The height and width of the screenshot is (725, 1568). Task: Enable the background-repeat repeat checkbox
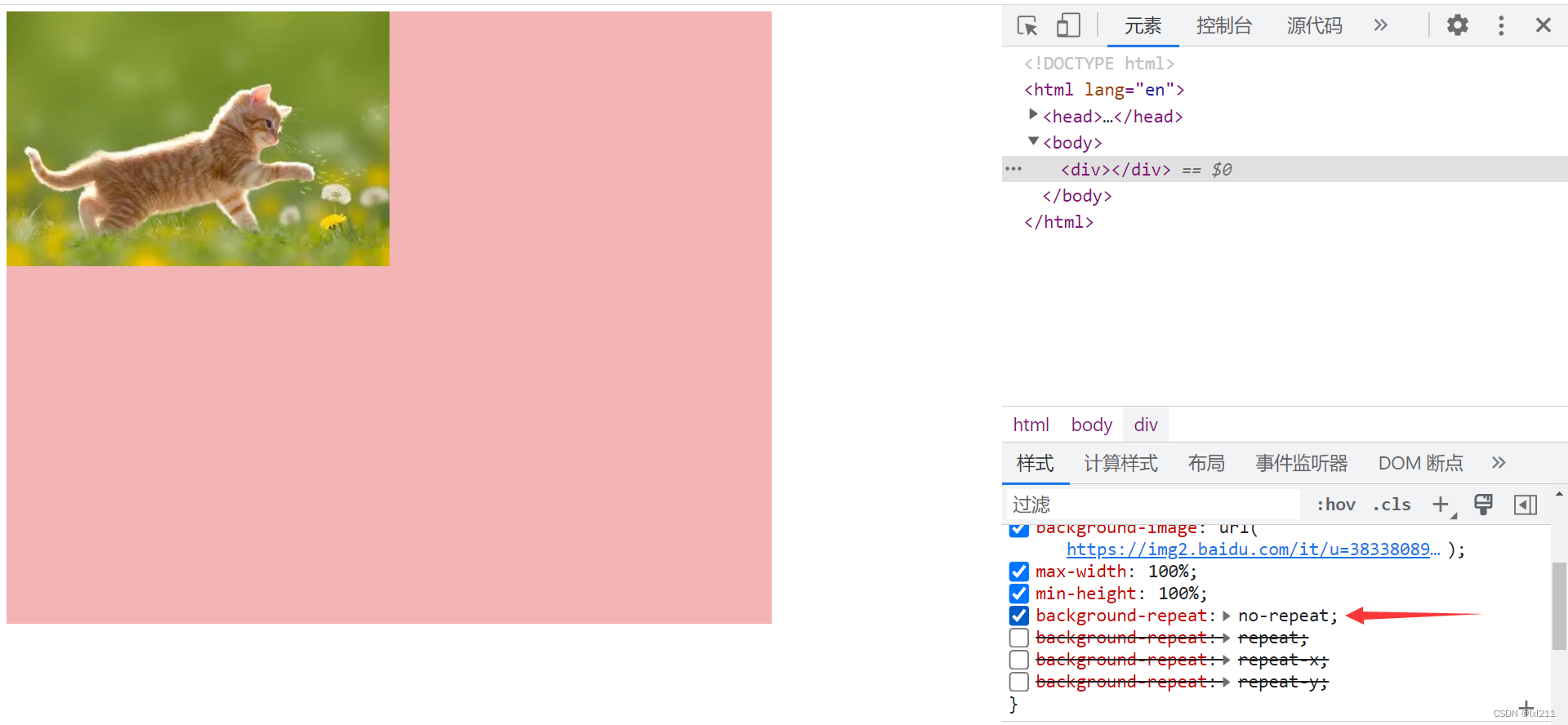(1018, 638)
